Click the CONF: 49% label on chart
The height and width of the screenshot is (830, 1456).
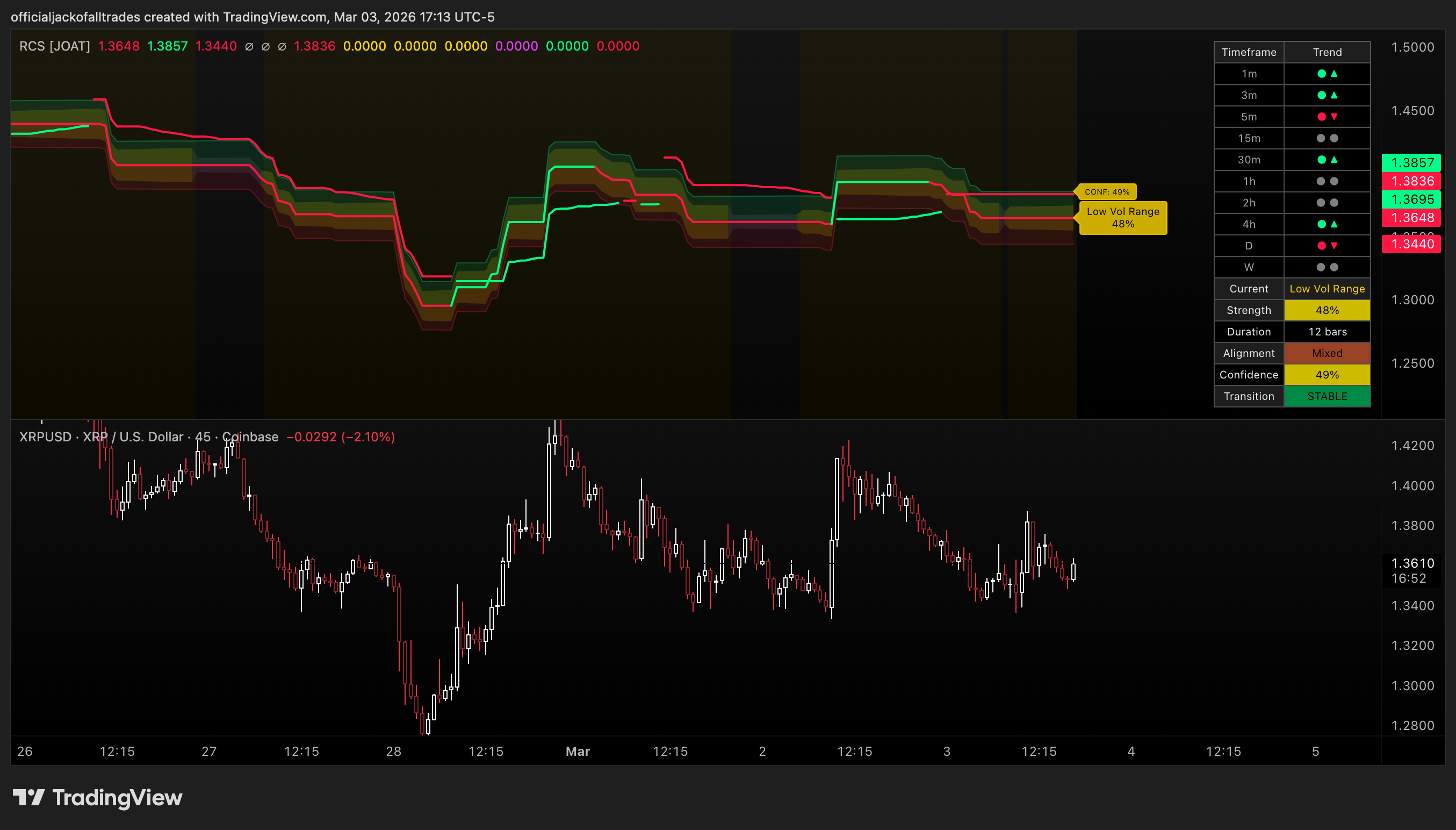(1106, 192)
